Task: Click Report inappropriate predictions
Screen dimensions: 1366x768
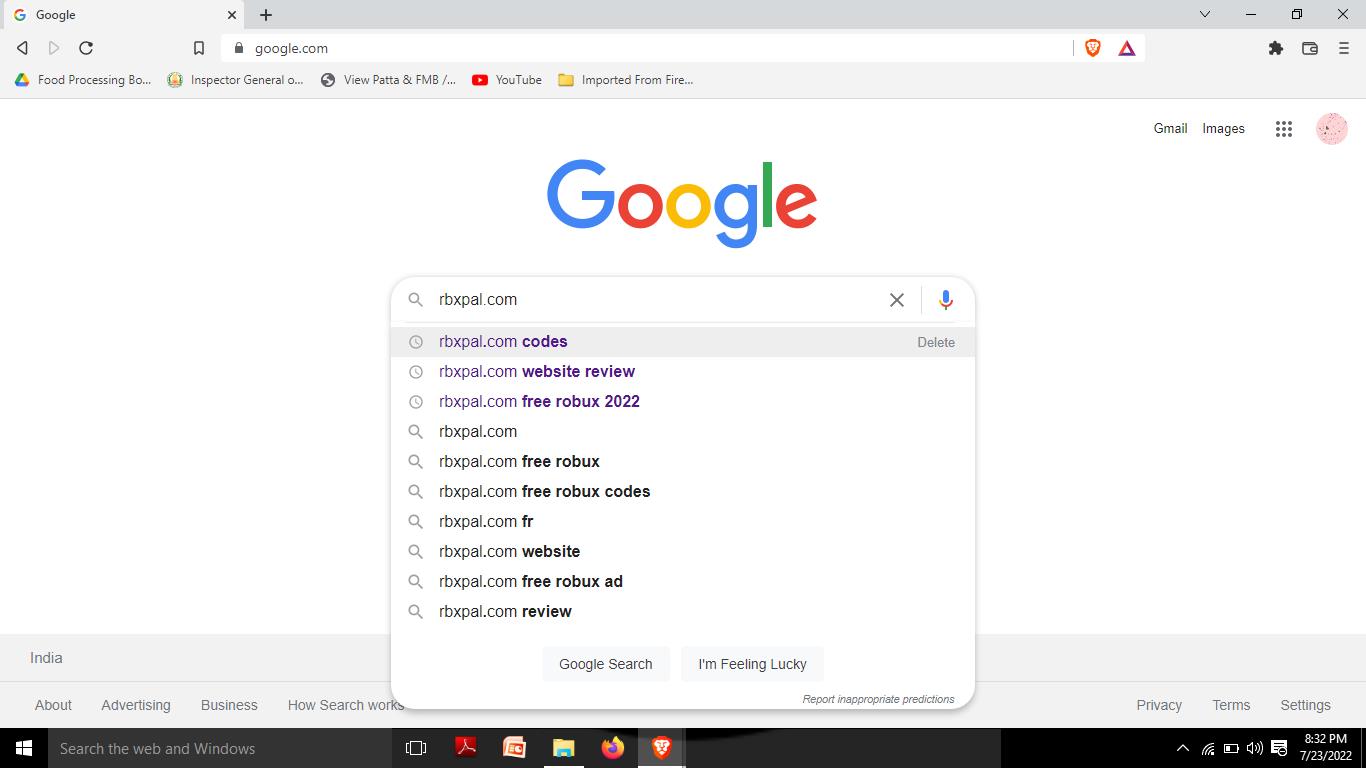Action: (x=878, y=699)
